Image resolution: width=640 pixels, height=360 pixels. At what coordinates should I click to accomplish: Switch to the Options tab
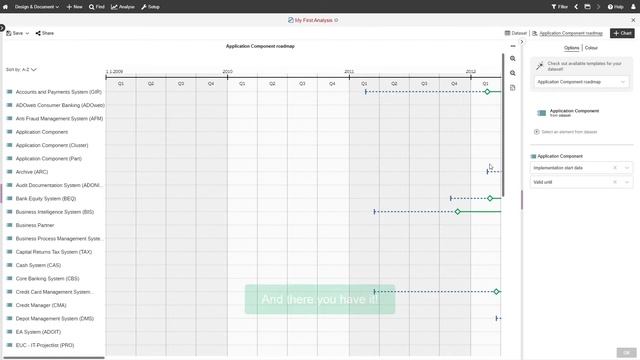pyautogui.click(x=571, y=48)
